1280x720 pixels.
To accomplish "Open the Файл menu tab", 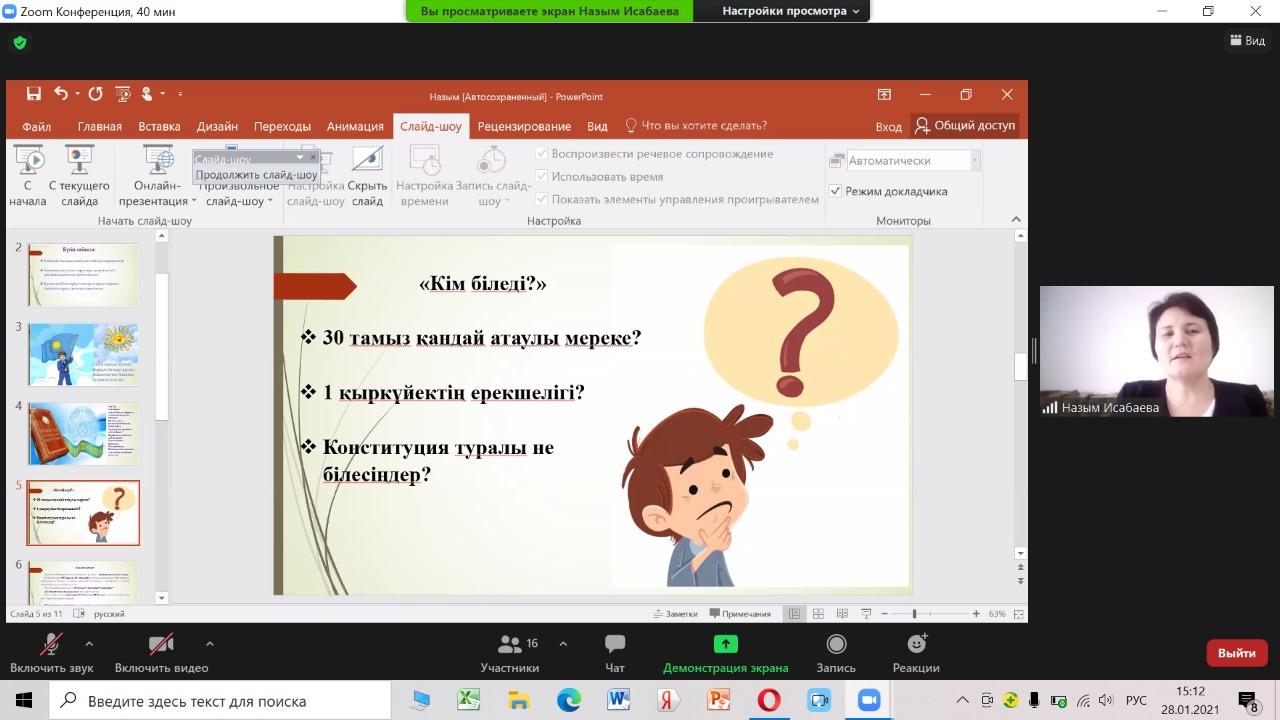I will 37,126.
